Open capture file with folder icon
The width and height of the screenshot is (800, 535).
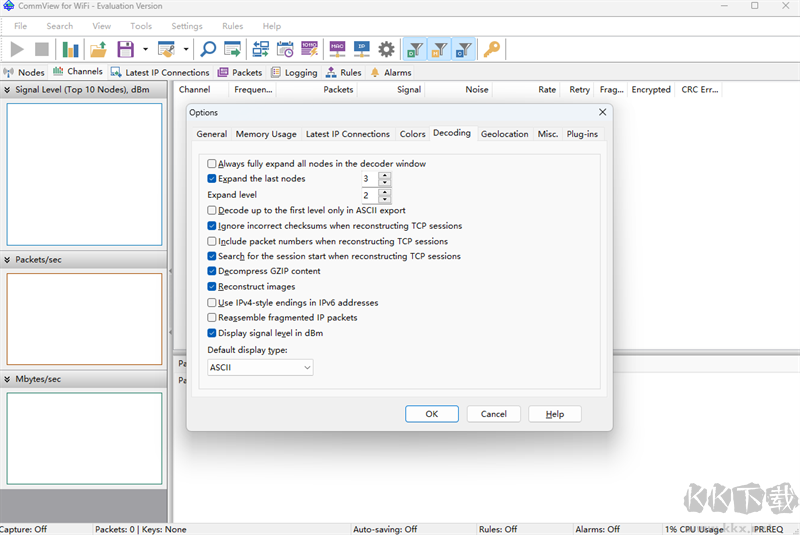click(x=98, y=49)
